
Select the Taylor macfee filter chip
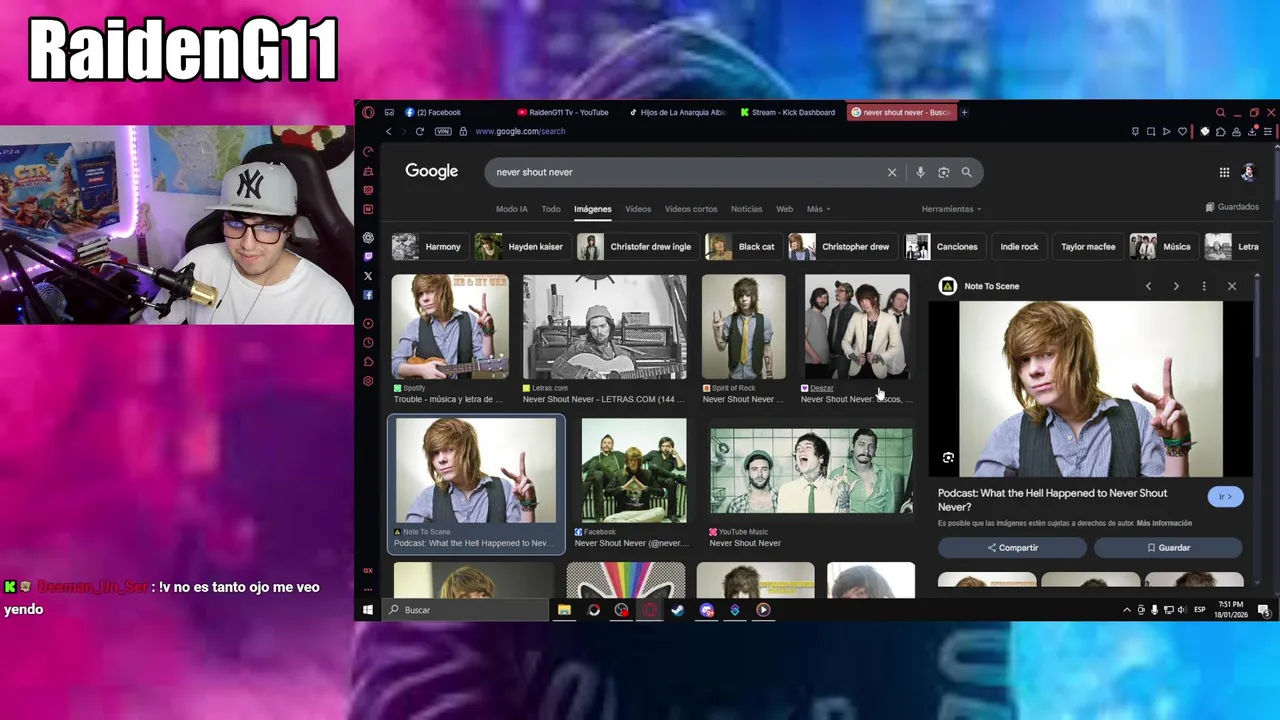coord(1088,247)
